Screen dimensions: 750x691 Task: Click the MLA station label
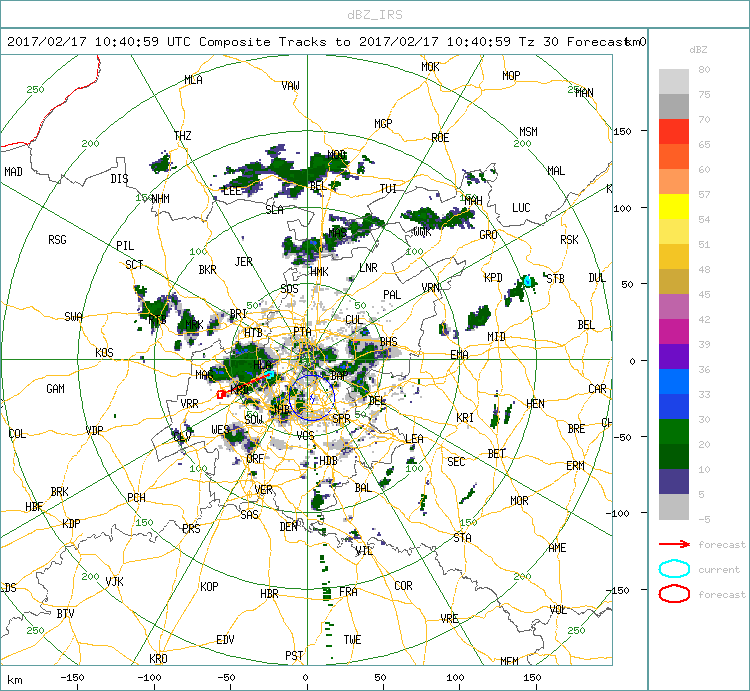click(193, 80)
